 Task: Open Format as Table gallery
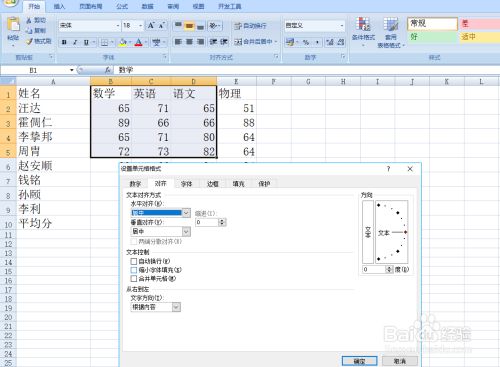(391, 33)
